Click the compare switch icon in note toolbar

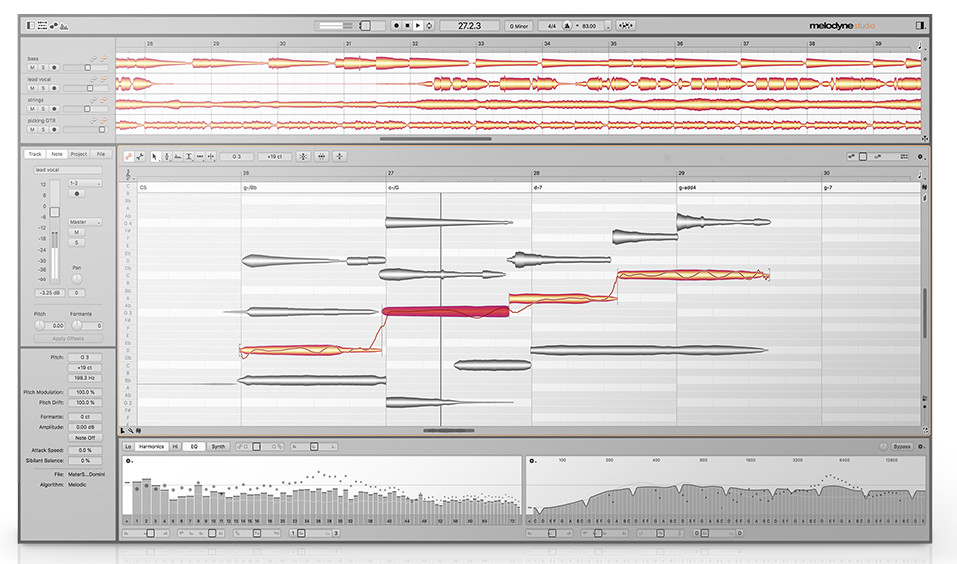coord(140,157)
